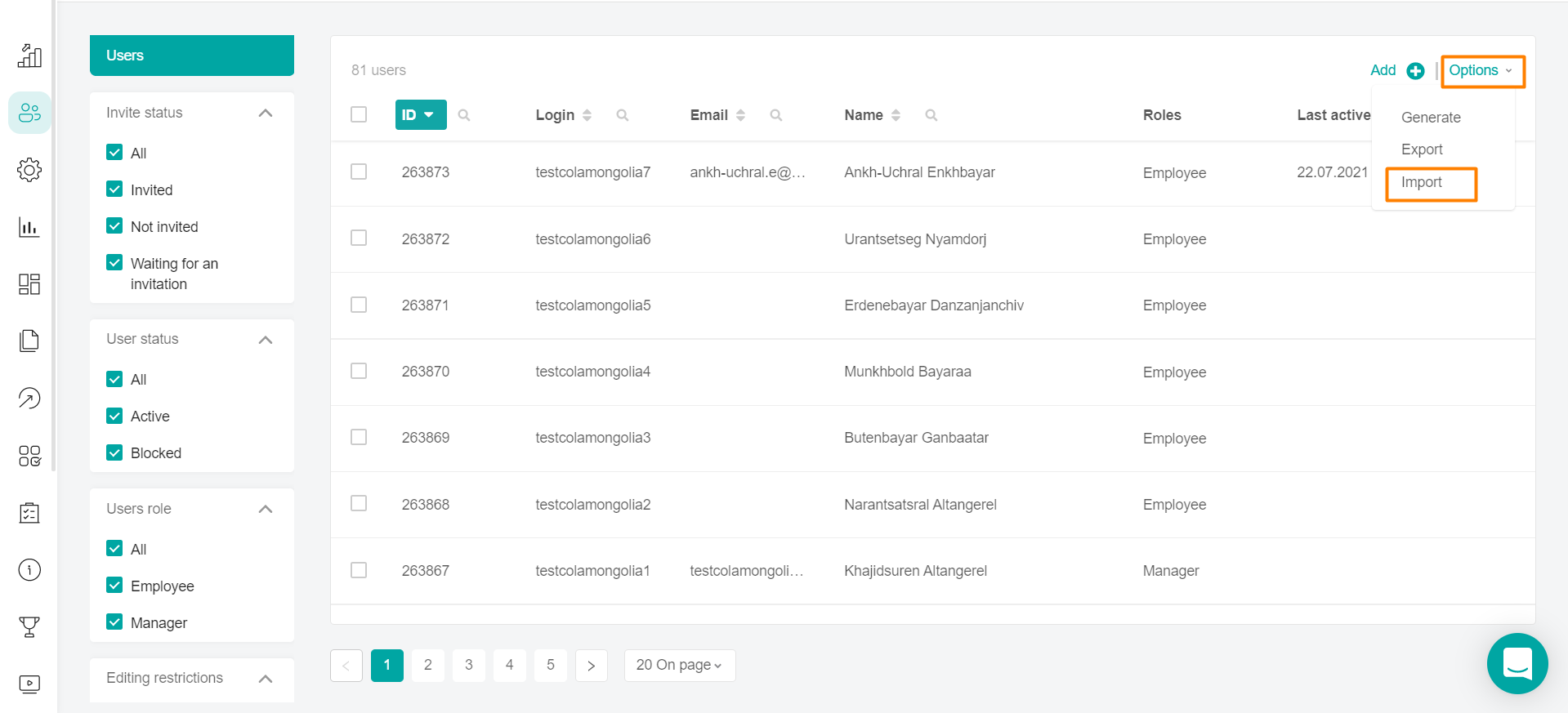Choose Import from Options menu

pos(1422,183)
